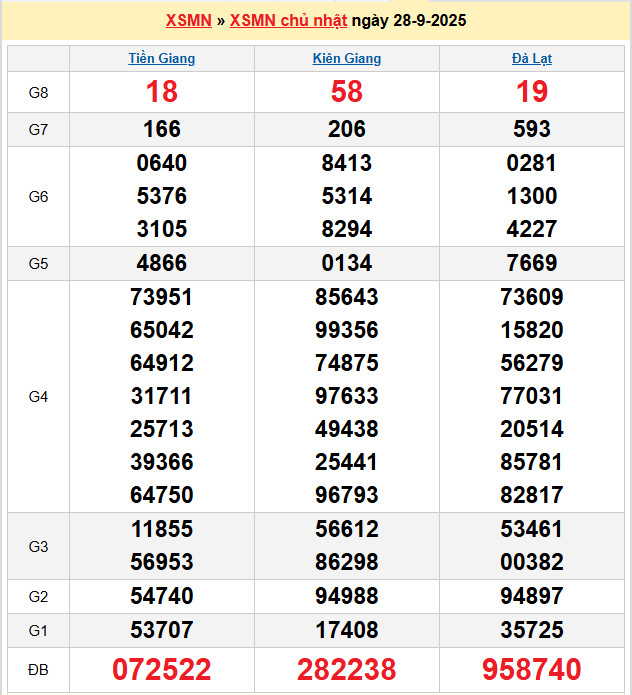Select G7 result 593 for Đà Lạt
The height and width of the screenshot is (695, 632).
tap(532, 129)
